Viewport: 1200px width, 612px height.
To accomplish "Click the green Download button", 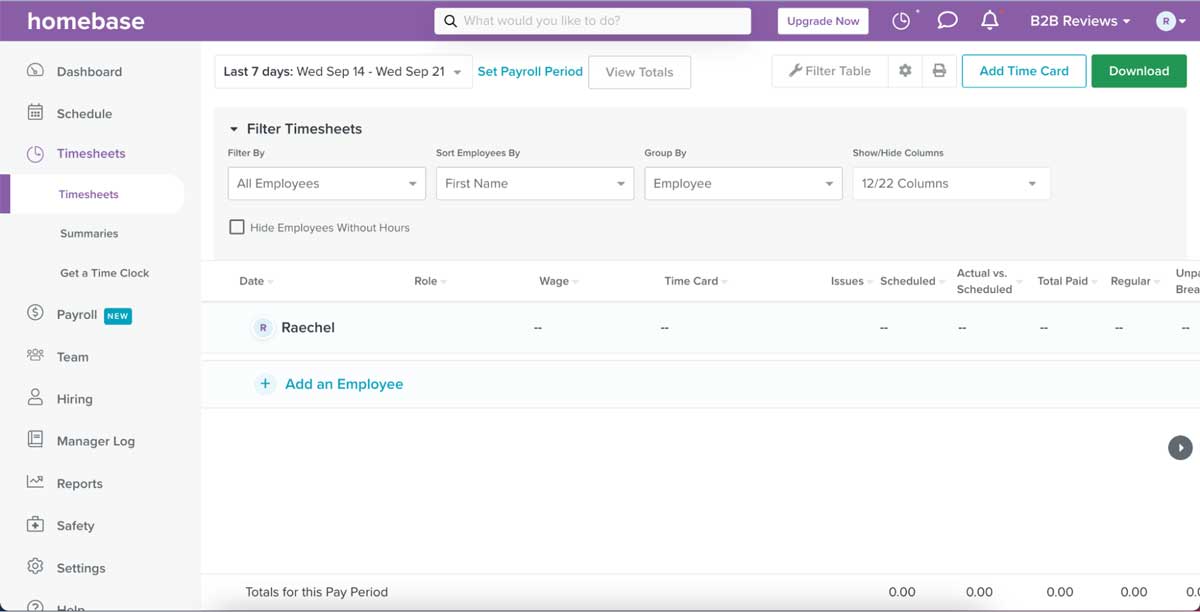I will coord(1138,71).
